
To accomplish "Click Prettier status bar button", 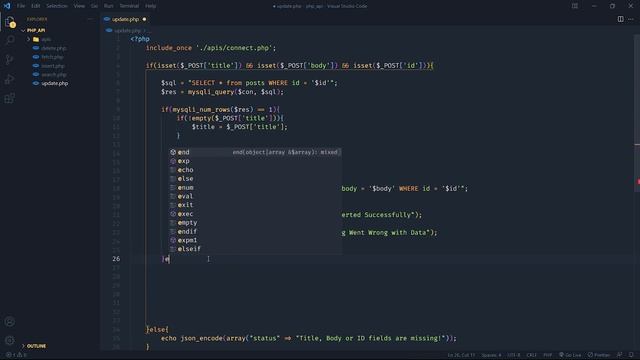I will [x=599, y=355].
